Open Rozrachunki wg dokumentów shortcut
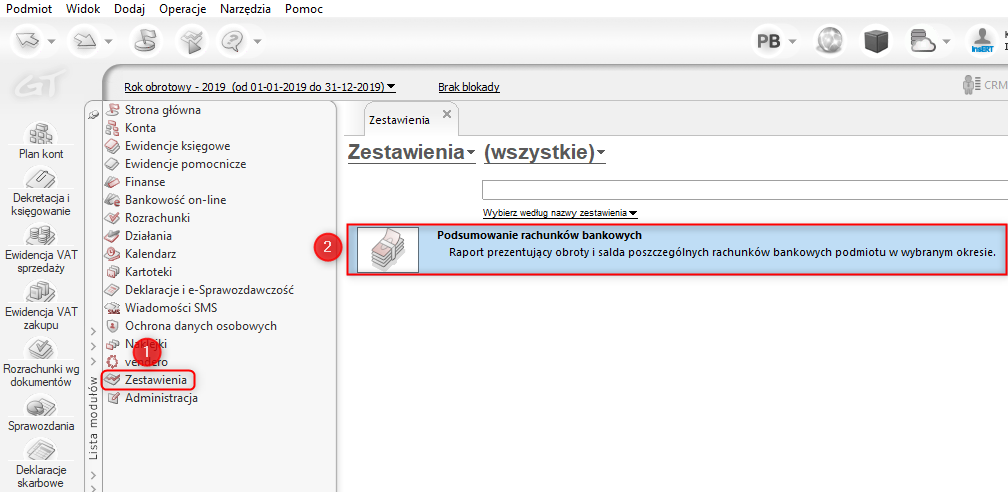The height and width of the screenshot is (492, 1008). (40, 363)
